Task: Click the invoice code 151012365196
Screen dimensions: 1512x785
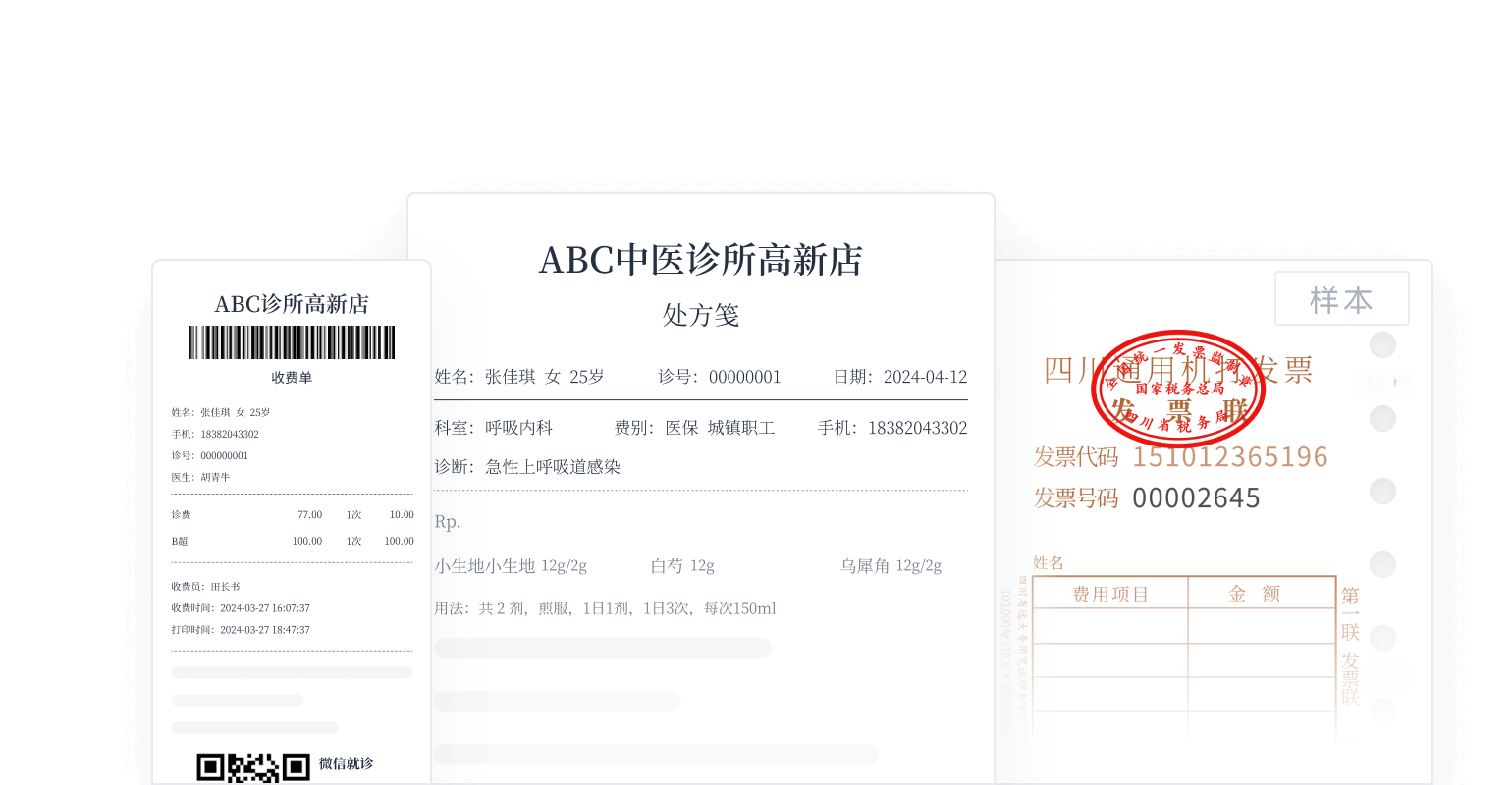Action: point(1229,457)
